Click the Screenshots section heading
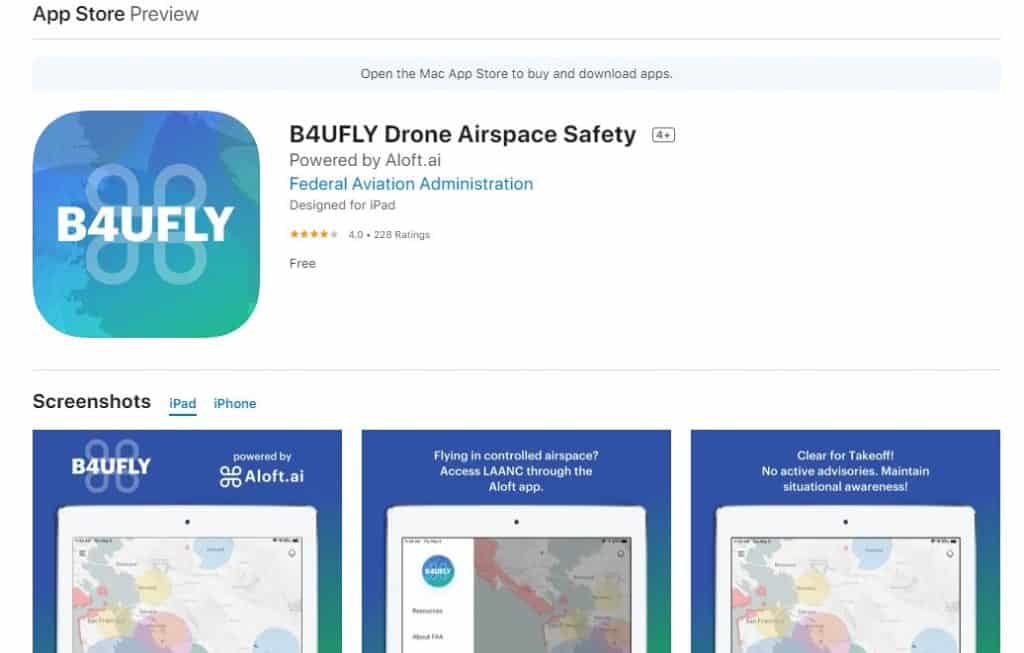1024x653 pixels. (92, 402)
